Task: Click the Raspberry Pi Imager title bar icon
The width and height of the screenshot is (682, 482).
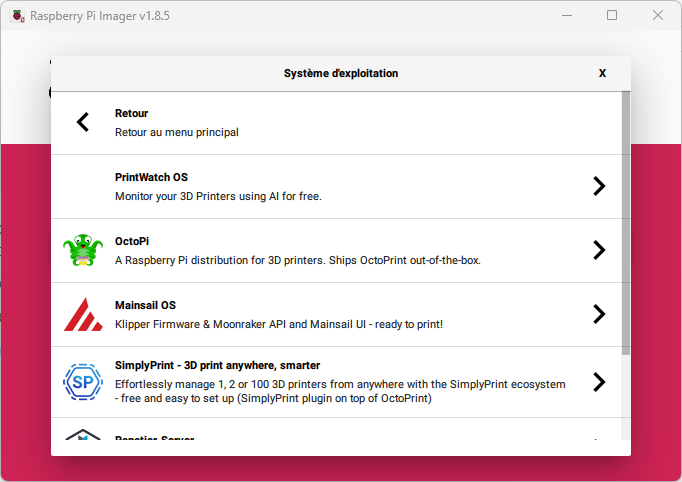Action: pos(17,16)
